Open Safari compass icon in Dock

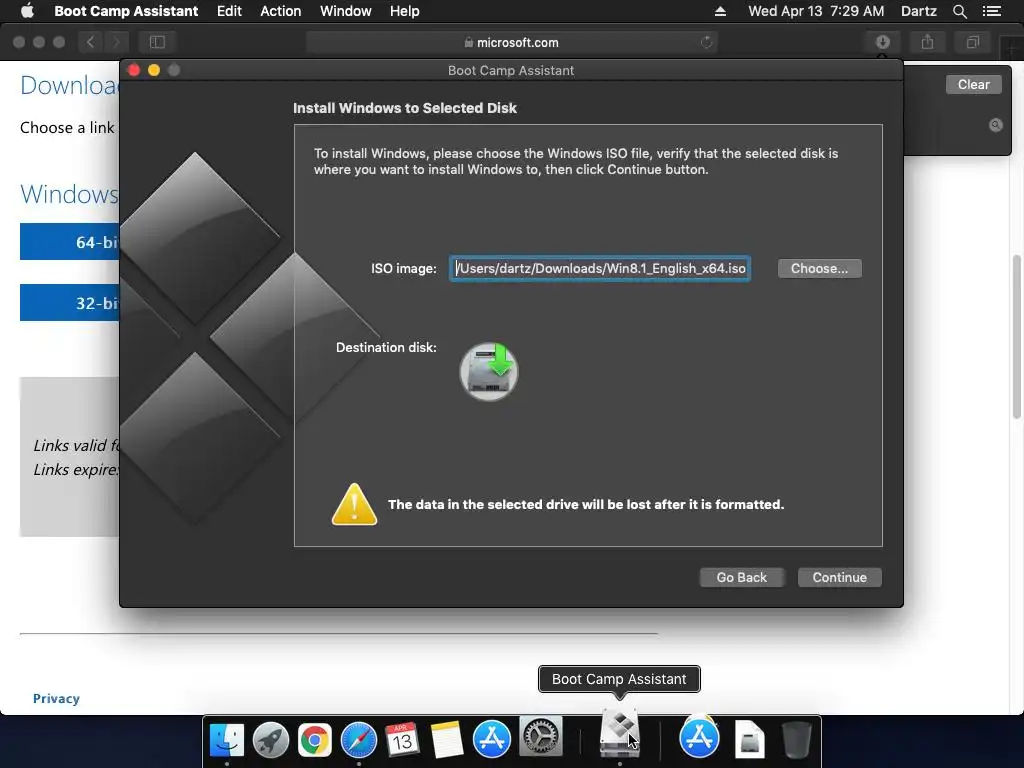(359, 740)
